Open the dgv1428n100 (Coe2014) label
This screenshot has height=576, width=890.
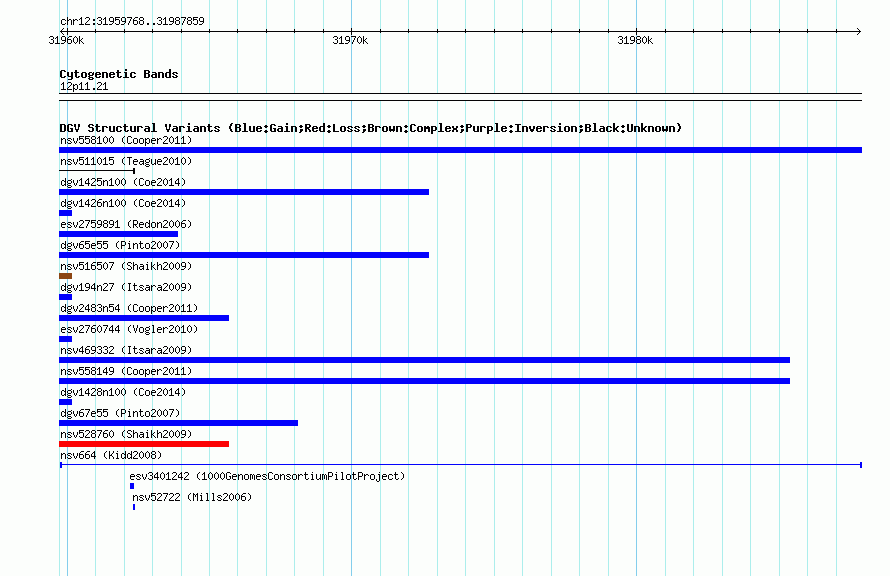(x=123, y=392)
